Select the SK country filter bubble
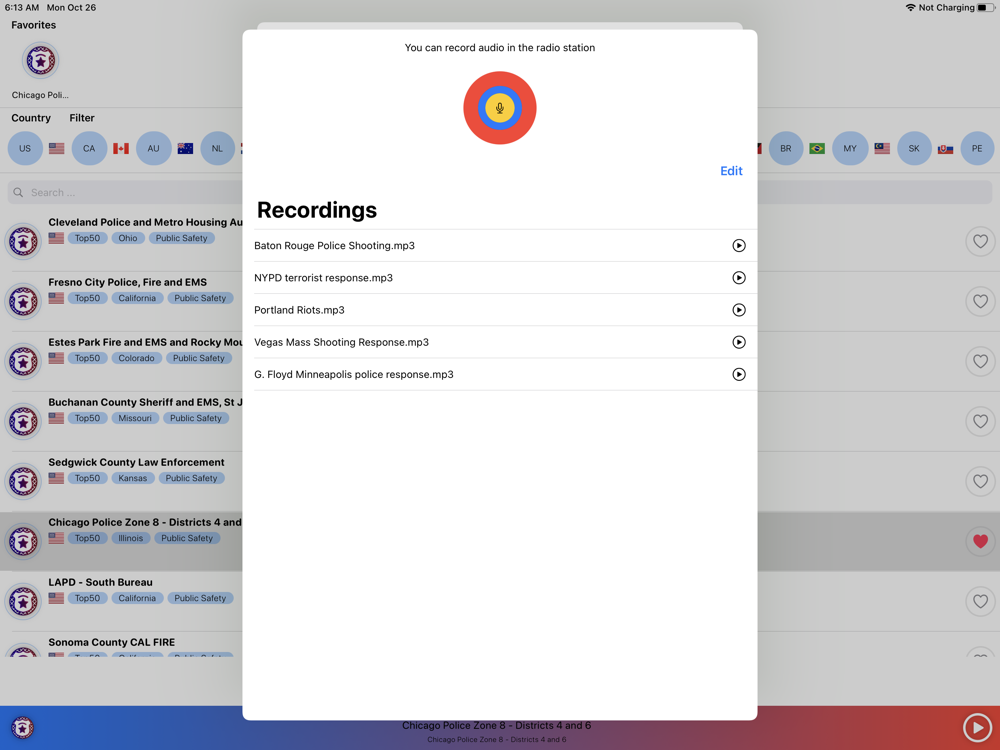The image size is (1000, 750). click(x=914, y=149)
